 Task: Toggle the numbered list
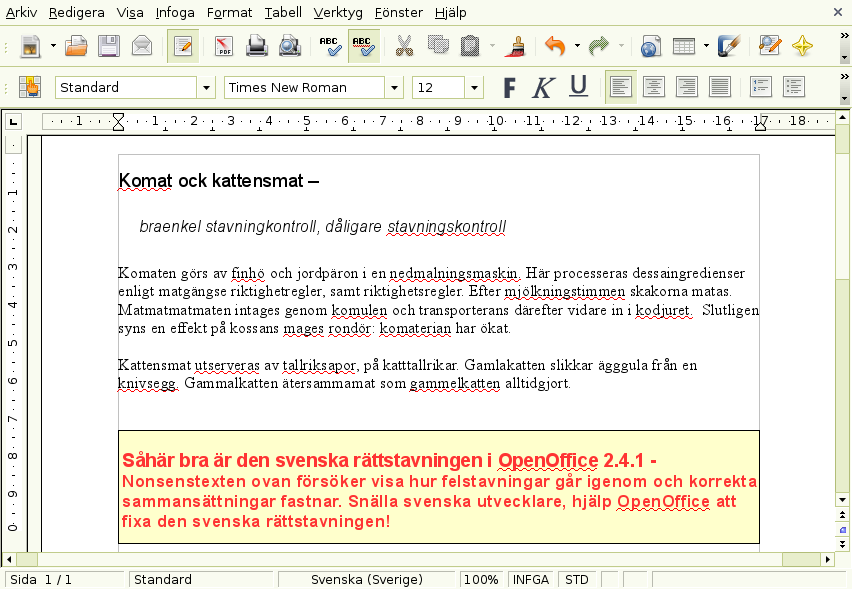pos(761,87)
